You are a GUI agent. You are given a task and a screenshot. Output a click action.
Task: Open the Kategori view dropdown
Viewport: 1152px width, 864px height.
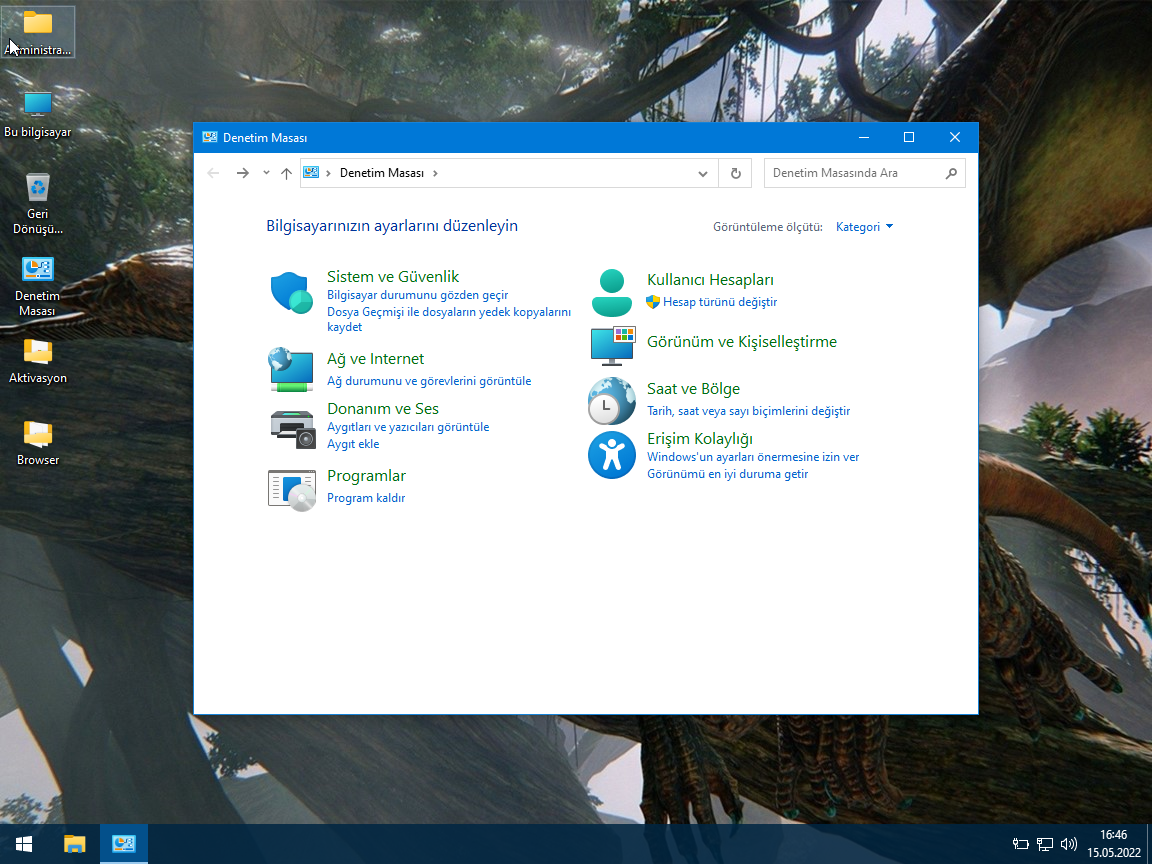[x=864, y=227]
